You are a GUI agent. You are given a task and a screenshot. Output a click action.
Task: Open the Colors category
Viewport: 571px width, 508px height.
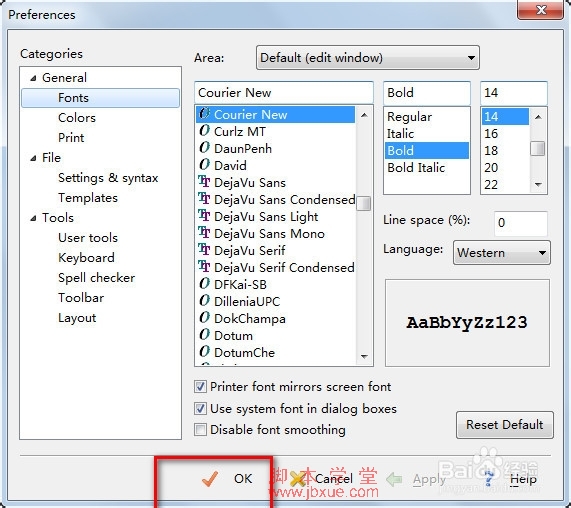(77, 118)
